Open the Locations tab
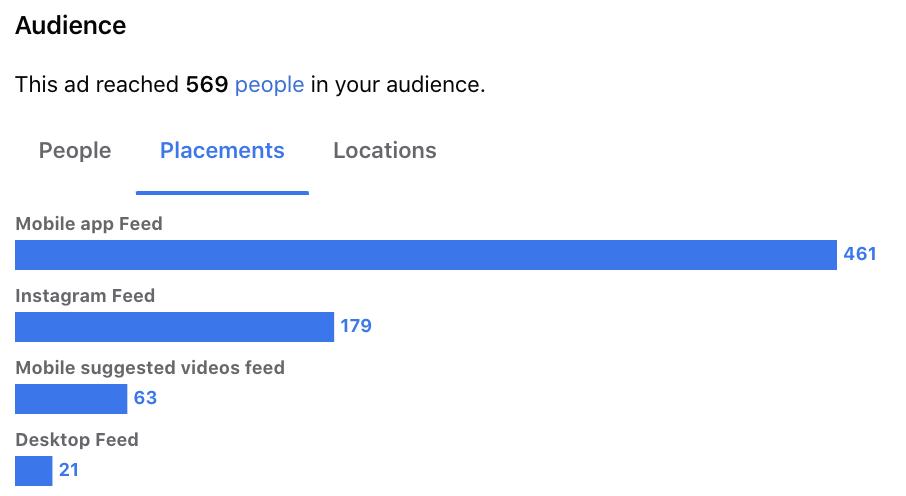Screen dimensions: 906x496 point(385,151)
